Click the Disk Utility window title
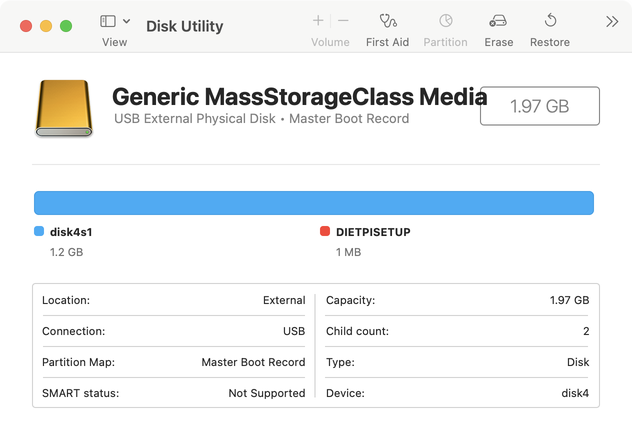Screen dimensions: 632x440 tap(185, 26)
